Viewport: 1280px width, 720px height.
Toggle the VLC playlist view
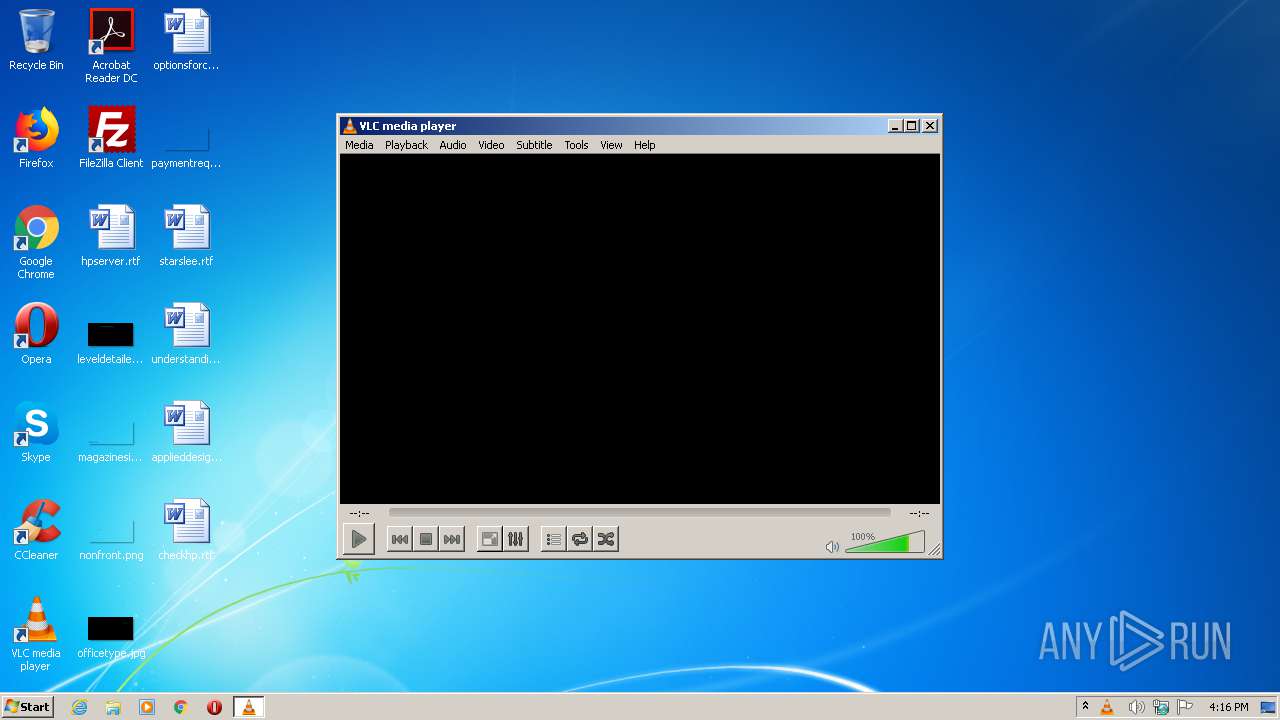point(553,539)
